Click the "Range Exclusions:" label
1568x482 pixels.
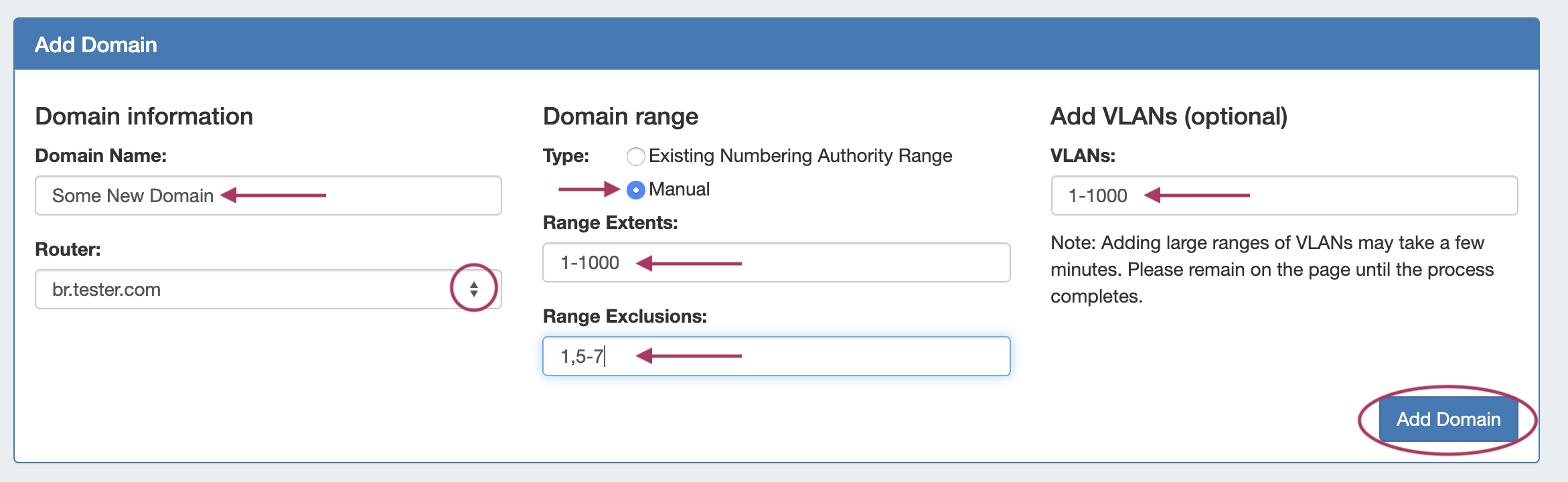tap(625, 317)
